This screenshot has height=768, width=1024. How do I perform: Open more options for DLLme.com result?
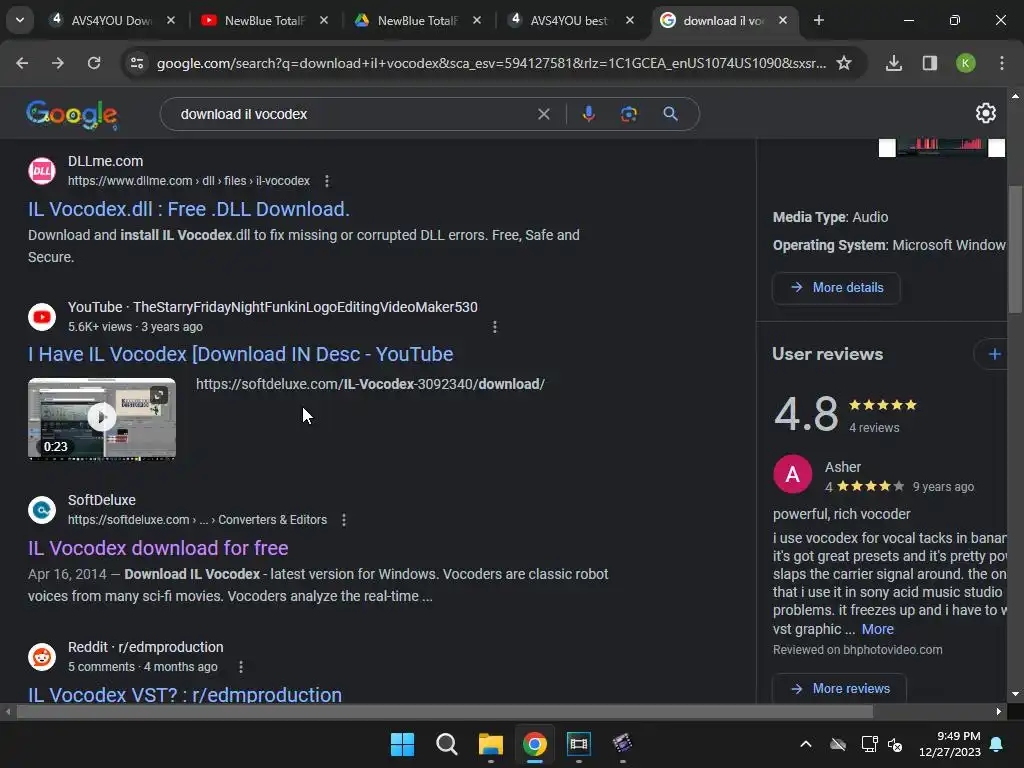pyautogui.click(x=327, y=181)
